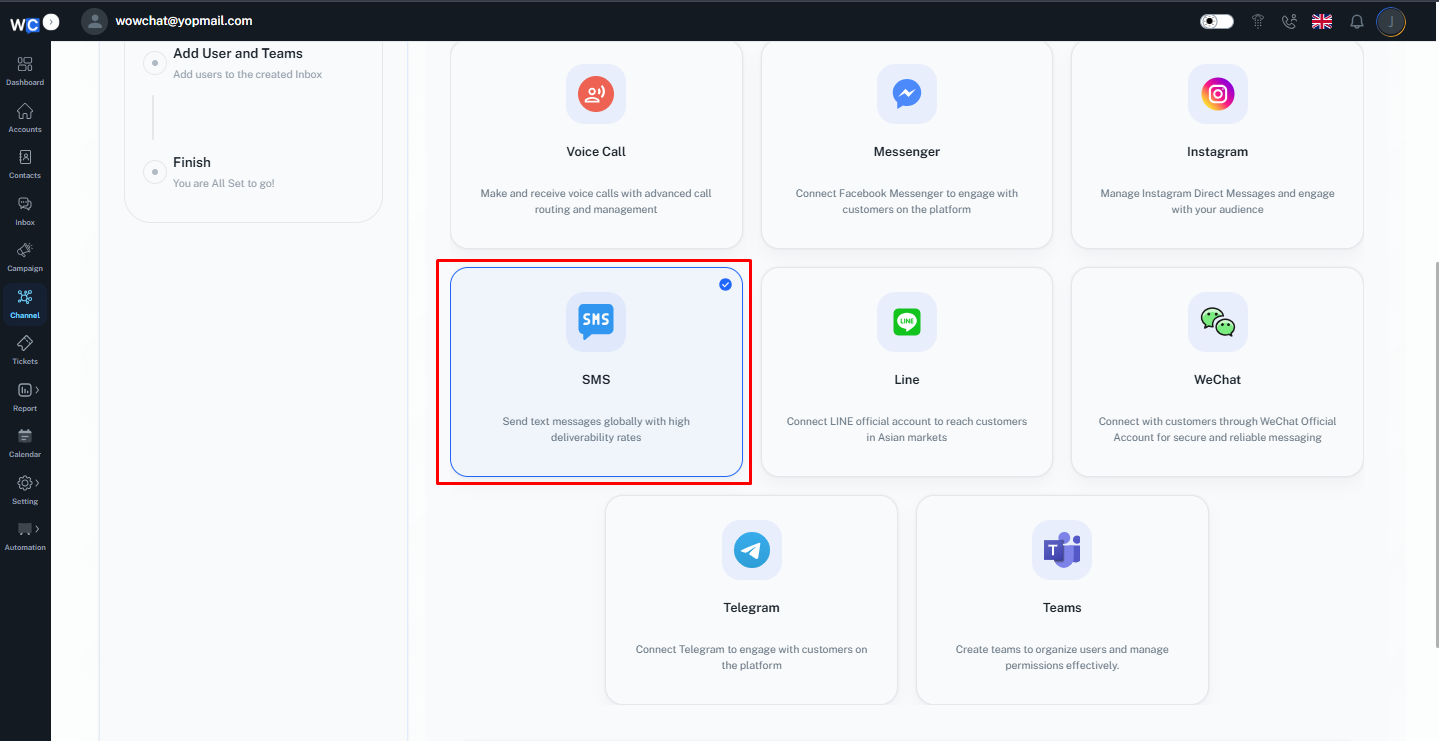Click 'You are All Set to go!' text
The width and height of the screenshot is (1439, 741).
(x=224, y=183)
